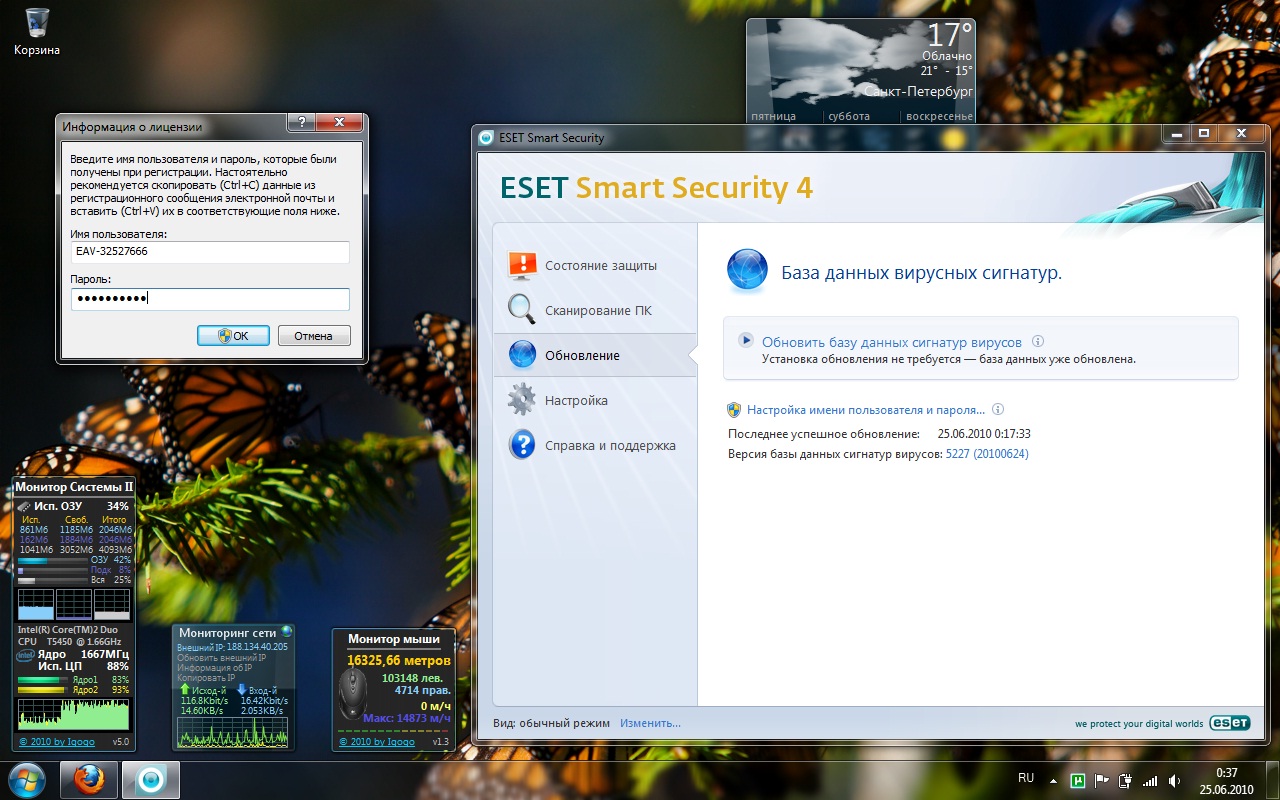
Task: Click Update virus signature database link
Action: click(891, 342)
